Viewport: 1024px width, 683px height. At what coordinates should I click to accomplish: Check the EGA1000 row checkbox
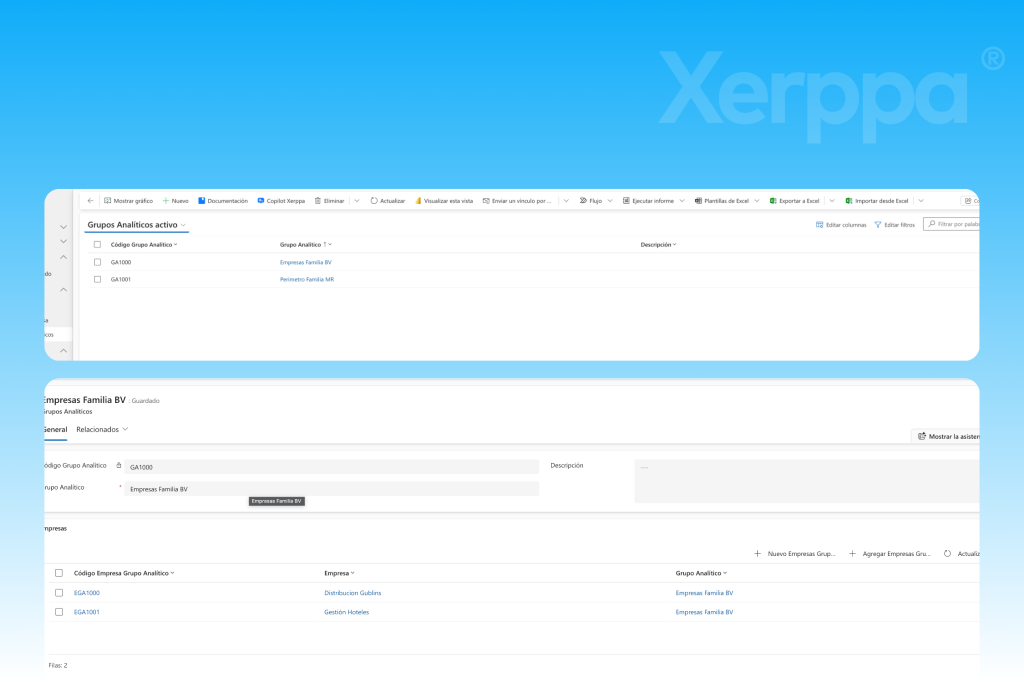59,593
